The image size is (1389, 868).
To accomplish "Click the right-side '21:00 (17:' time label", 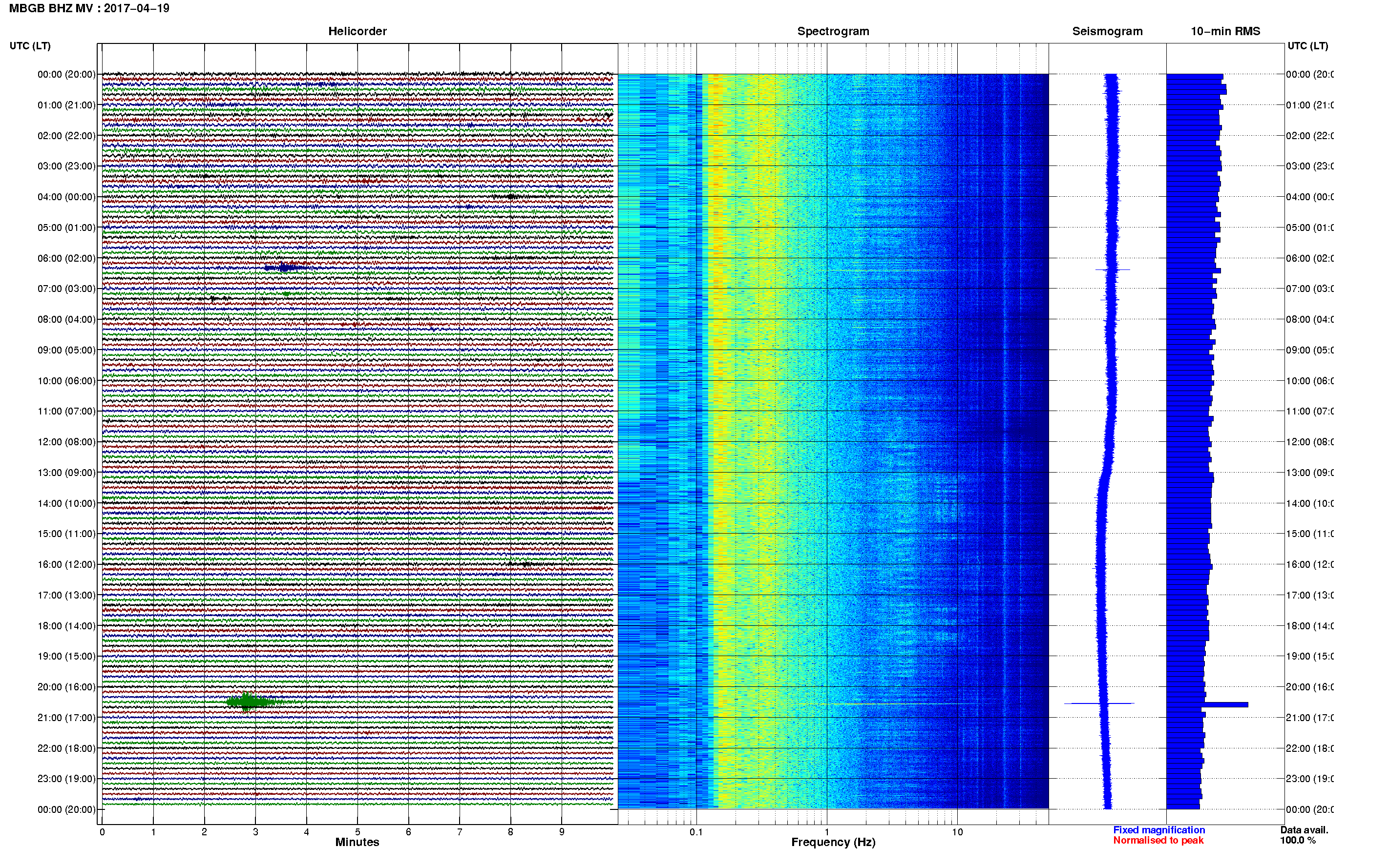I will click(x=1309, y=718).
